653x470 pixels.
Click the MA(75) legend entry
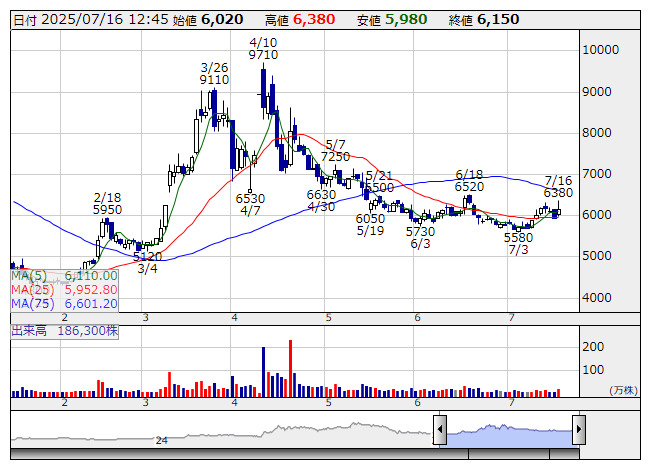(x=64, y=303)
